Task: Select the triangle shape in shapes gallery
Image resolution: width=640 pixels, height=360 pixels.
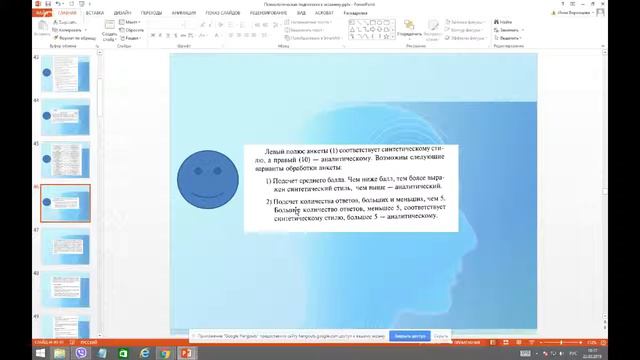Action: pos(352,29)
